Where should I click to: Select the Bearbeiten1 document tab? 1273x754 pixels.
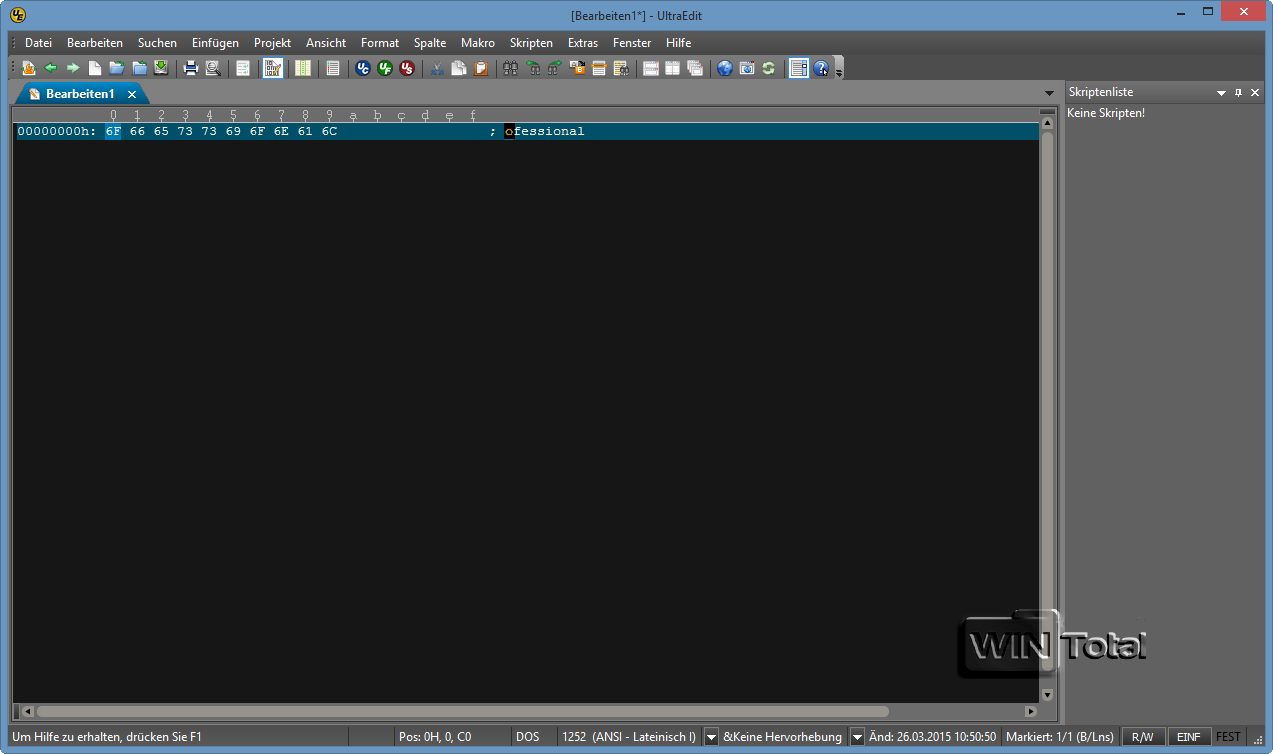(x=80, y=93)
